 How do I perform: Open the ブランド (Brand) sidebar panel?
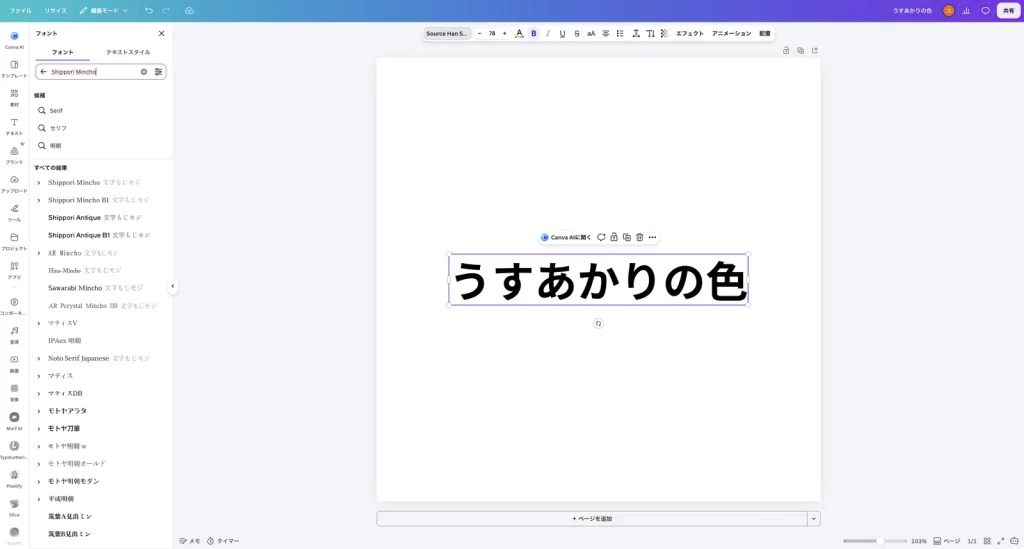14,155
